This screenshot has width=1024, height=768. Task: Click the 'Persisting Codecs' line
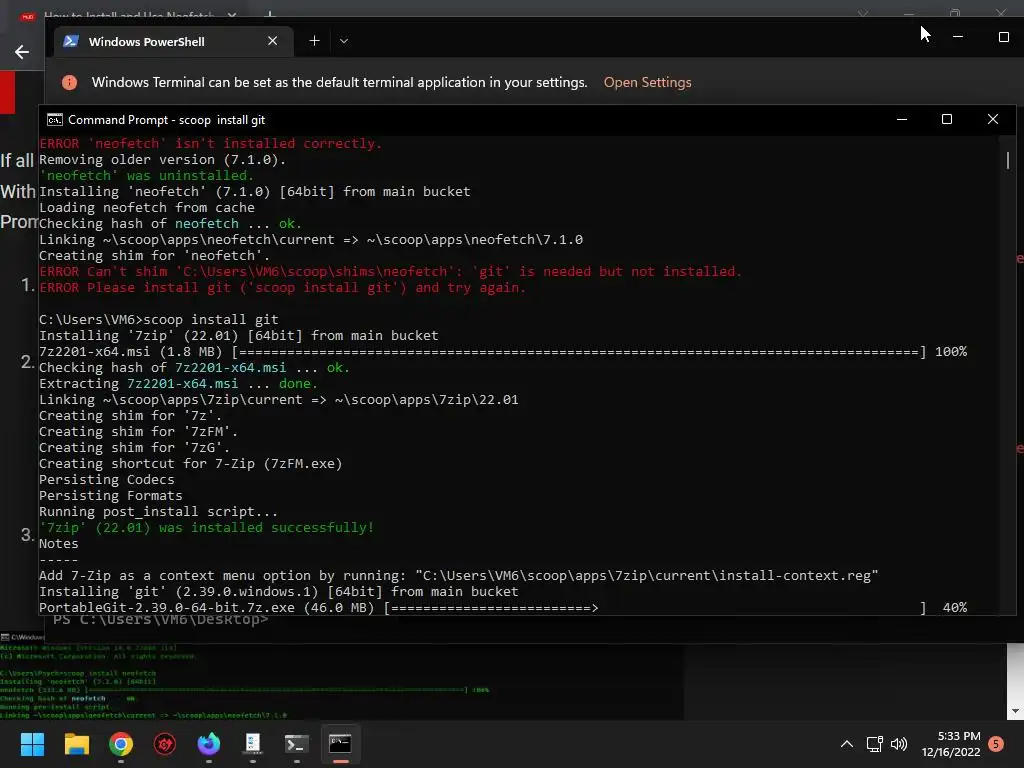tap(106, 479)
